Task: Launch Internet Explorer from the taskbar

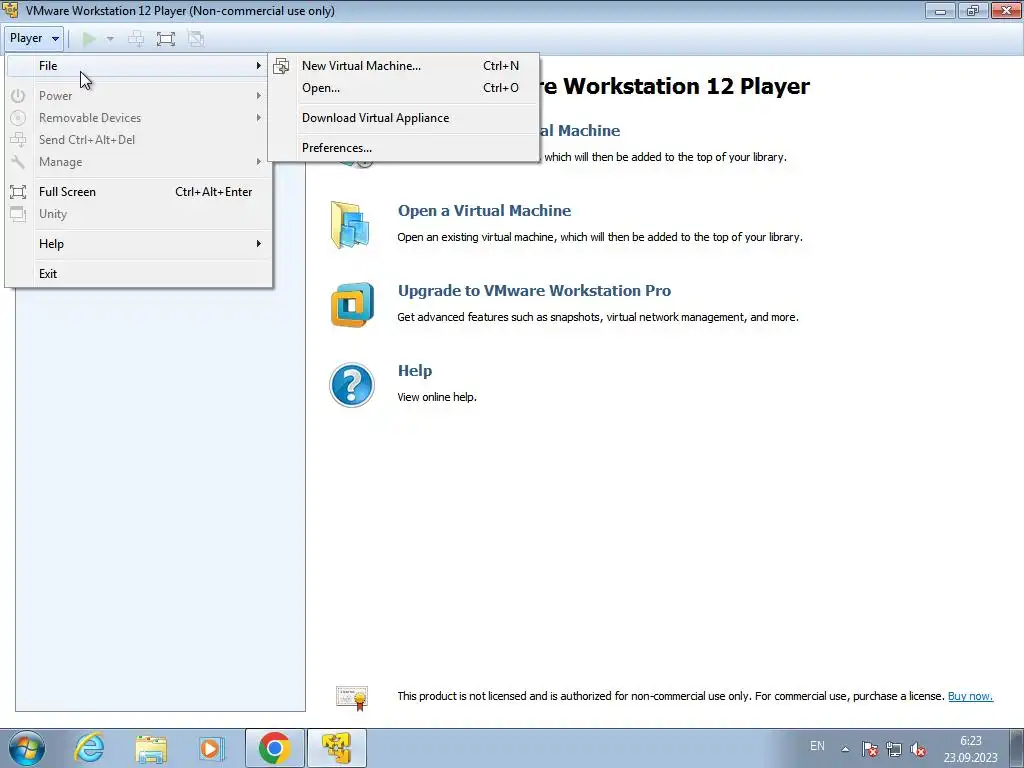Action: 89,748
